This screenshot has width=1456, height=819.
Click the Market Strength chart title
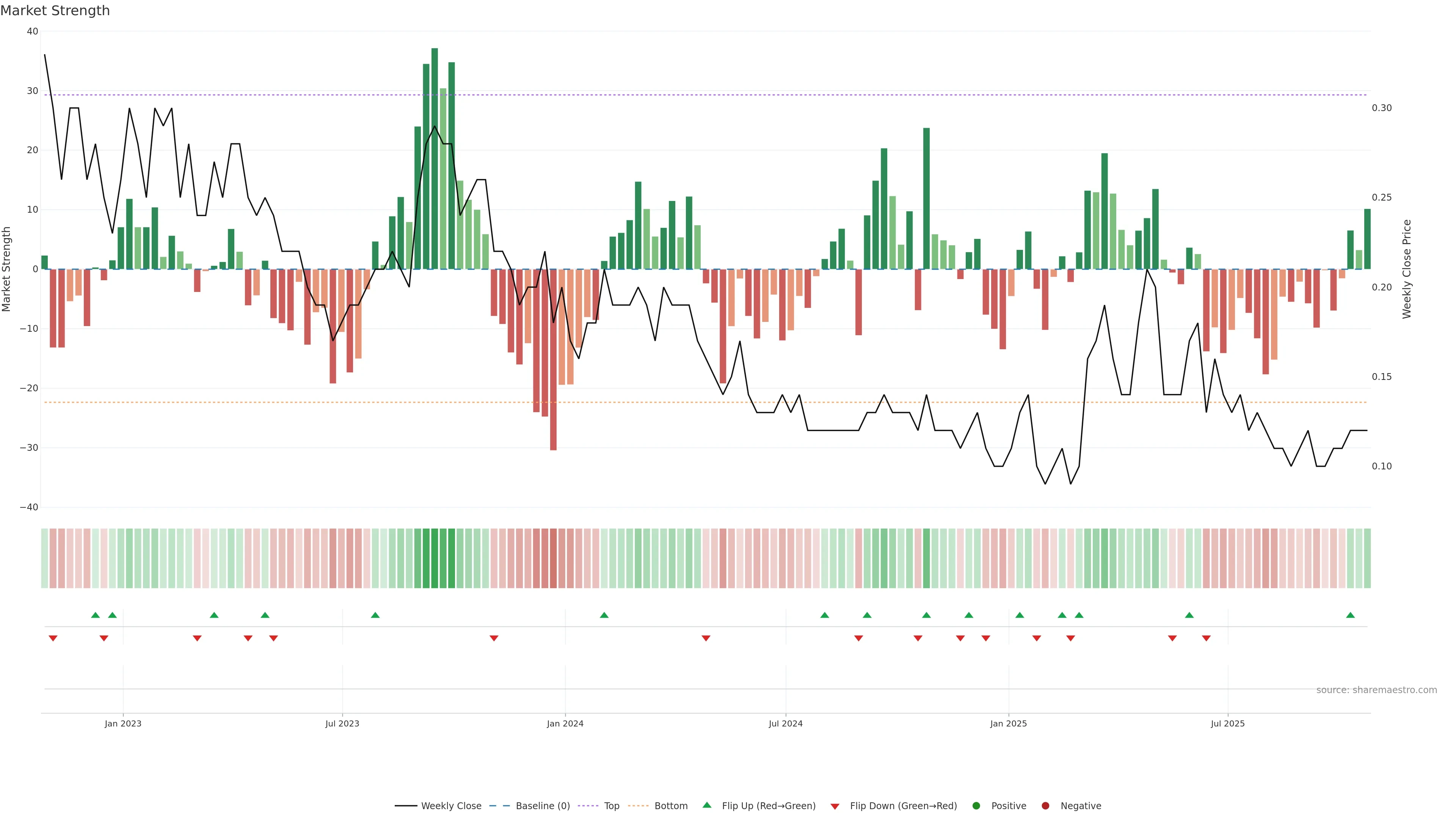[55, 11]
